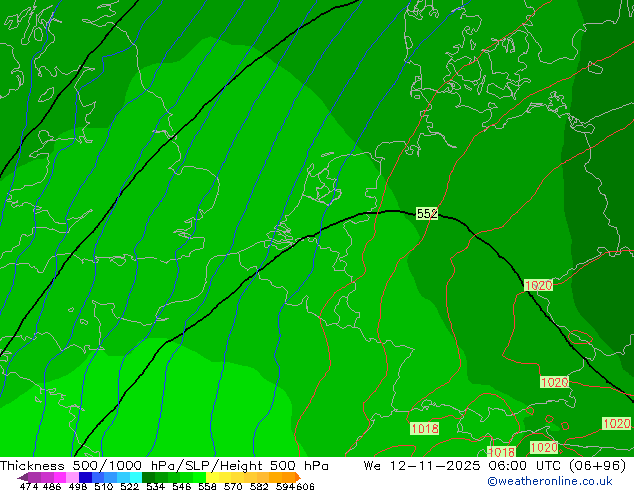Pick the dark blue legend swatch
The width and height of the screenshot is (634, 490).
coord(85,477)
